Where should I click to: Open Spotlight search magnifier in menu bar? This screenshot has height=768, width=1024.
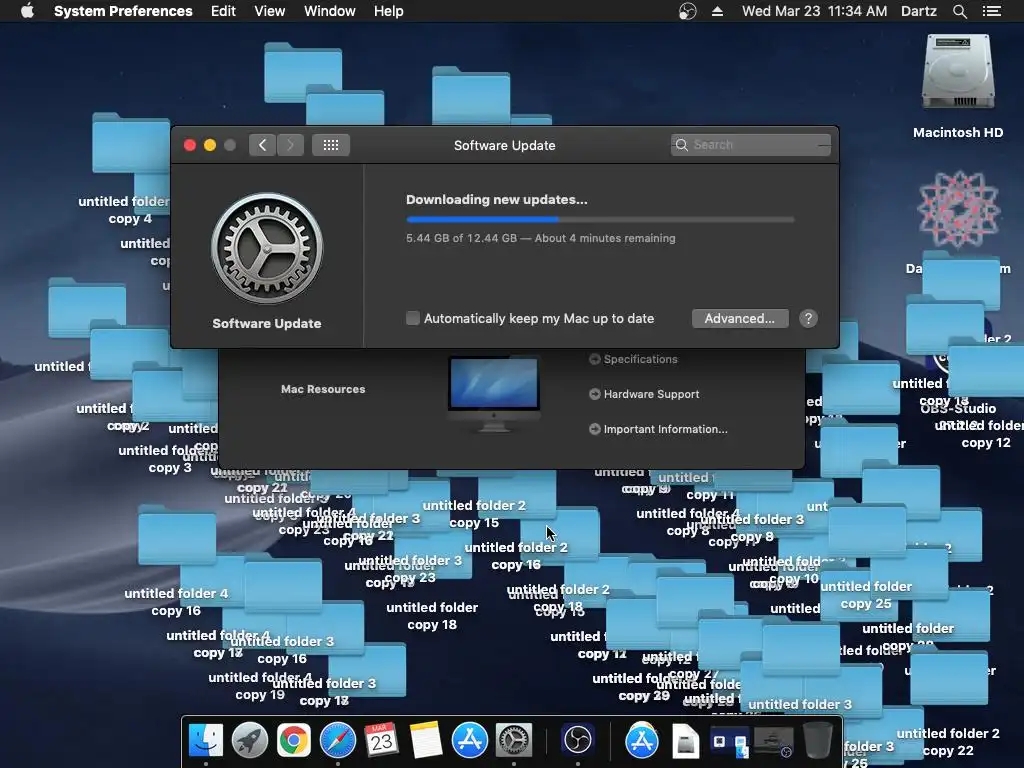point(959,11)
